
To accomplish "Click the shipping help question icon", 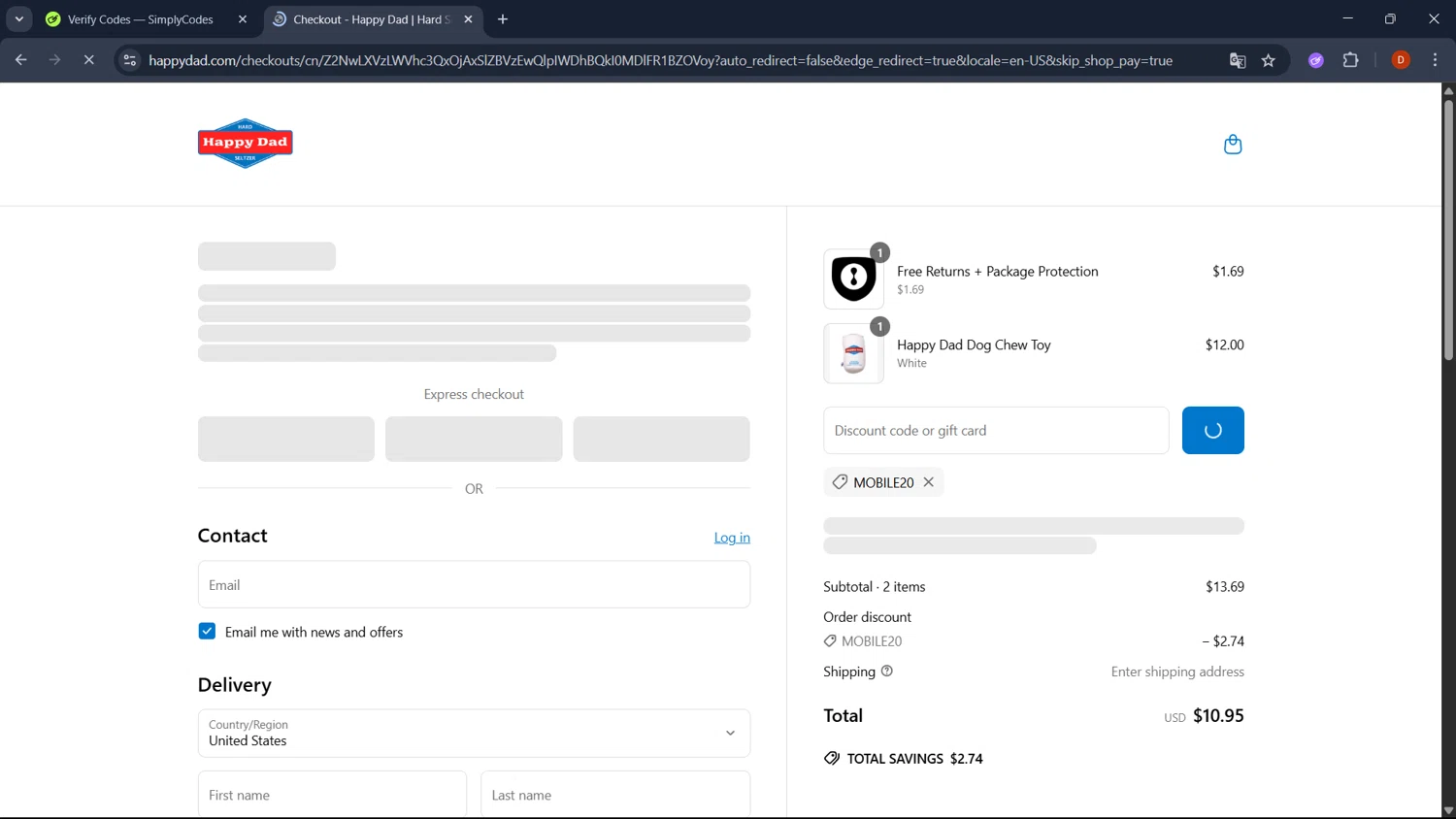I will [x=886, y=671].
